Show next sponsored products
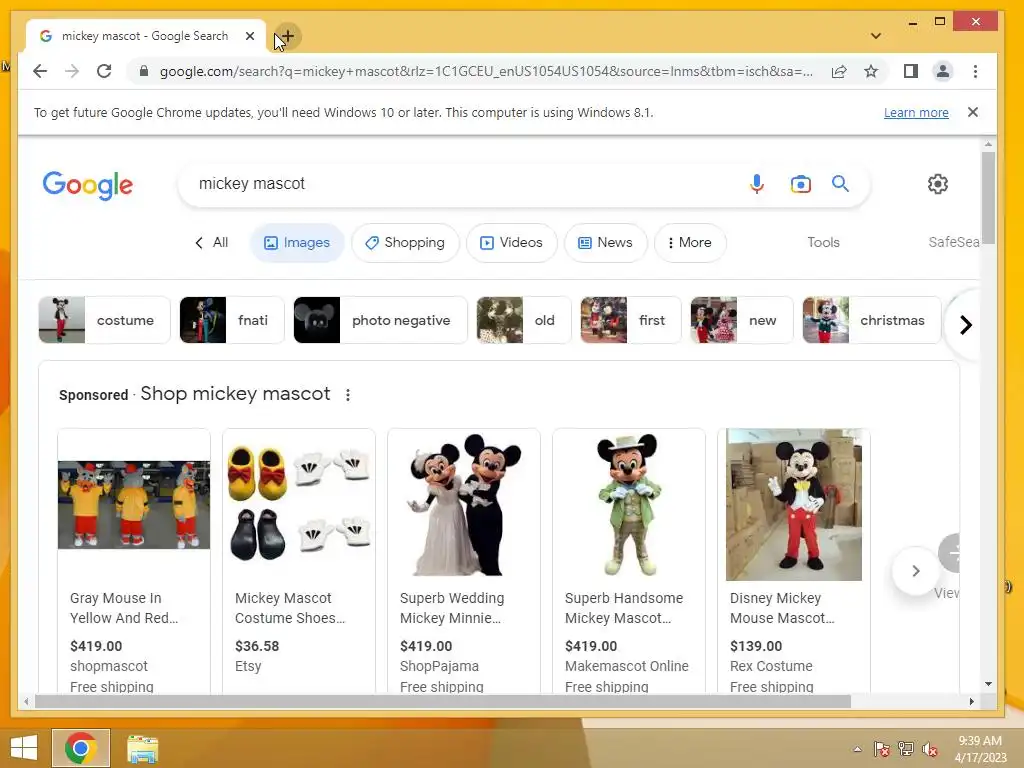Screen dimensions: 1024x768 [916, 571]
